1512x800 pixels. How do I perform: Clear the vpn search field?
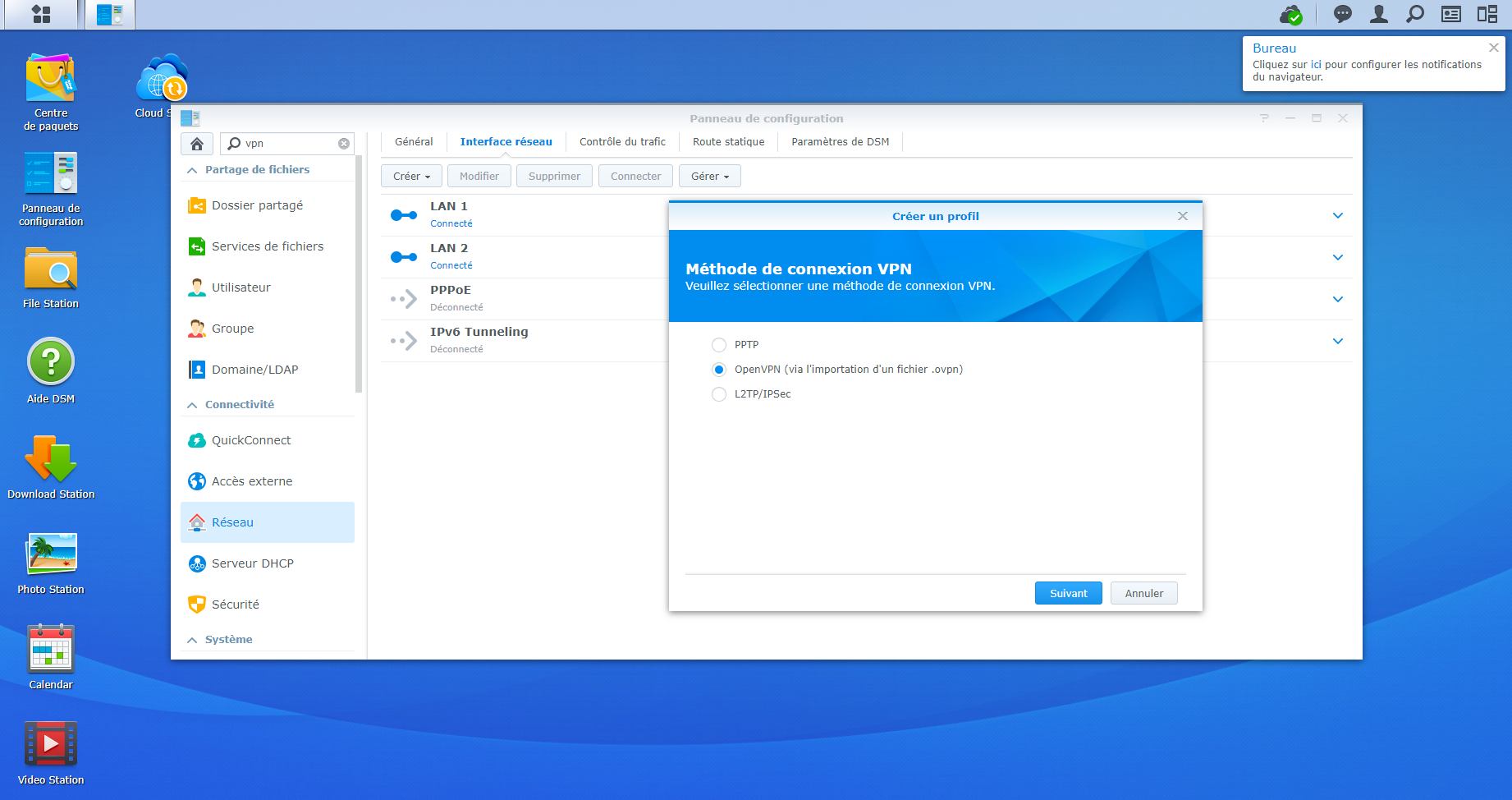click(x=344, y=144)
